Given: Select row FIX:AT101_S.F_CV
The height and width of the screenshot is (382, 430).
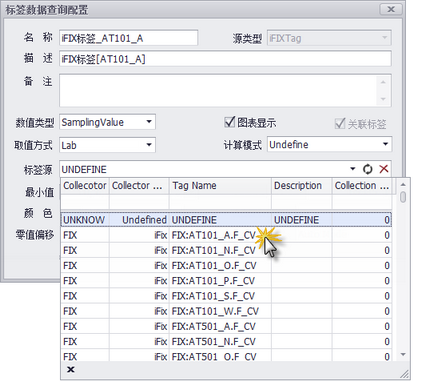Looking at the screenshot, I should pyautogui.click(x=226, y=296).
